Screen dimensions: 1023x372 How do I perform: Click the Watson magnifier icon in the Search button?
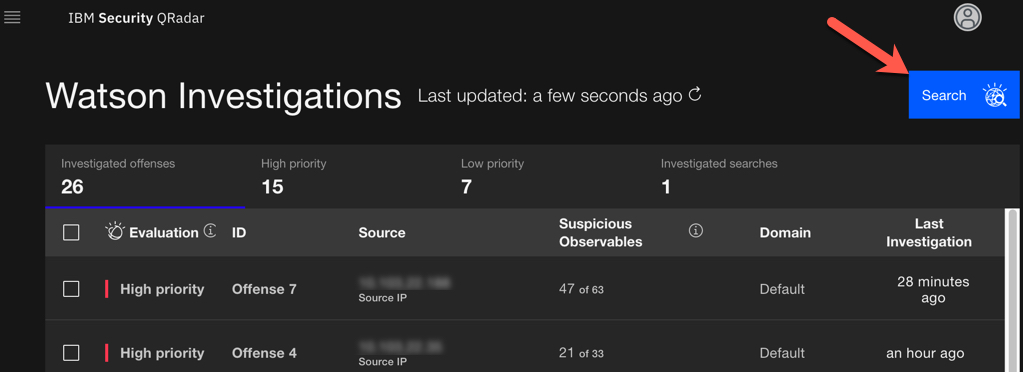click(x=995, y=95)
